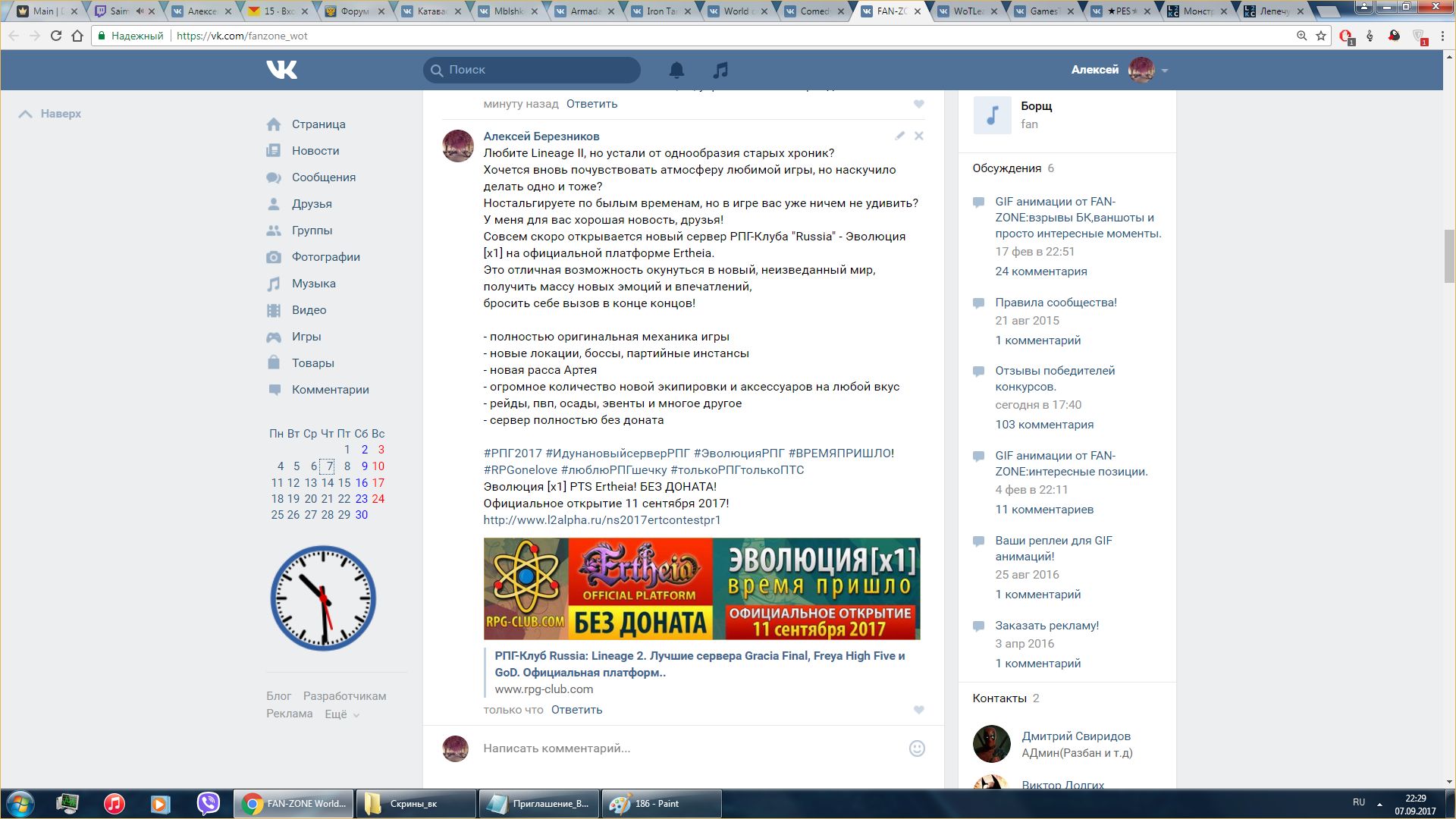Edit comment with pencil icon
This screenshot has height=819, width=1456.
pos(899,136)
